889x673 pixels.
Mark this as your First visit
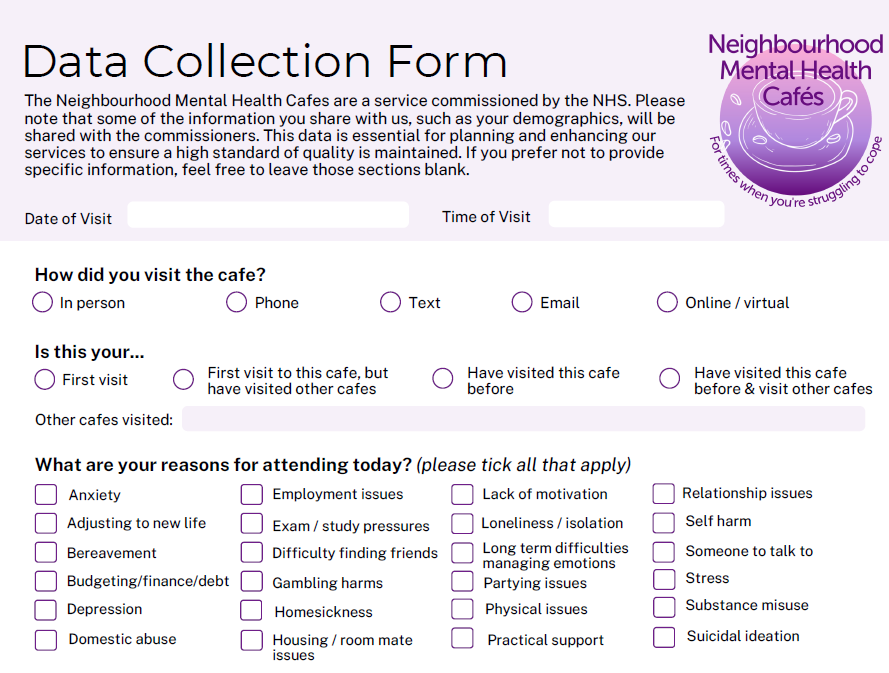click(x=44, y=380)
